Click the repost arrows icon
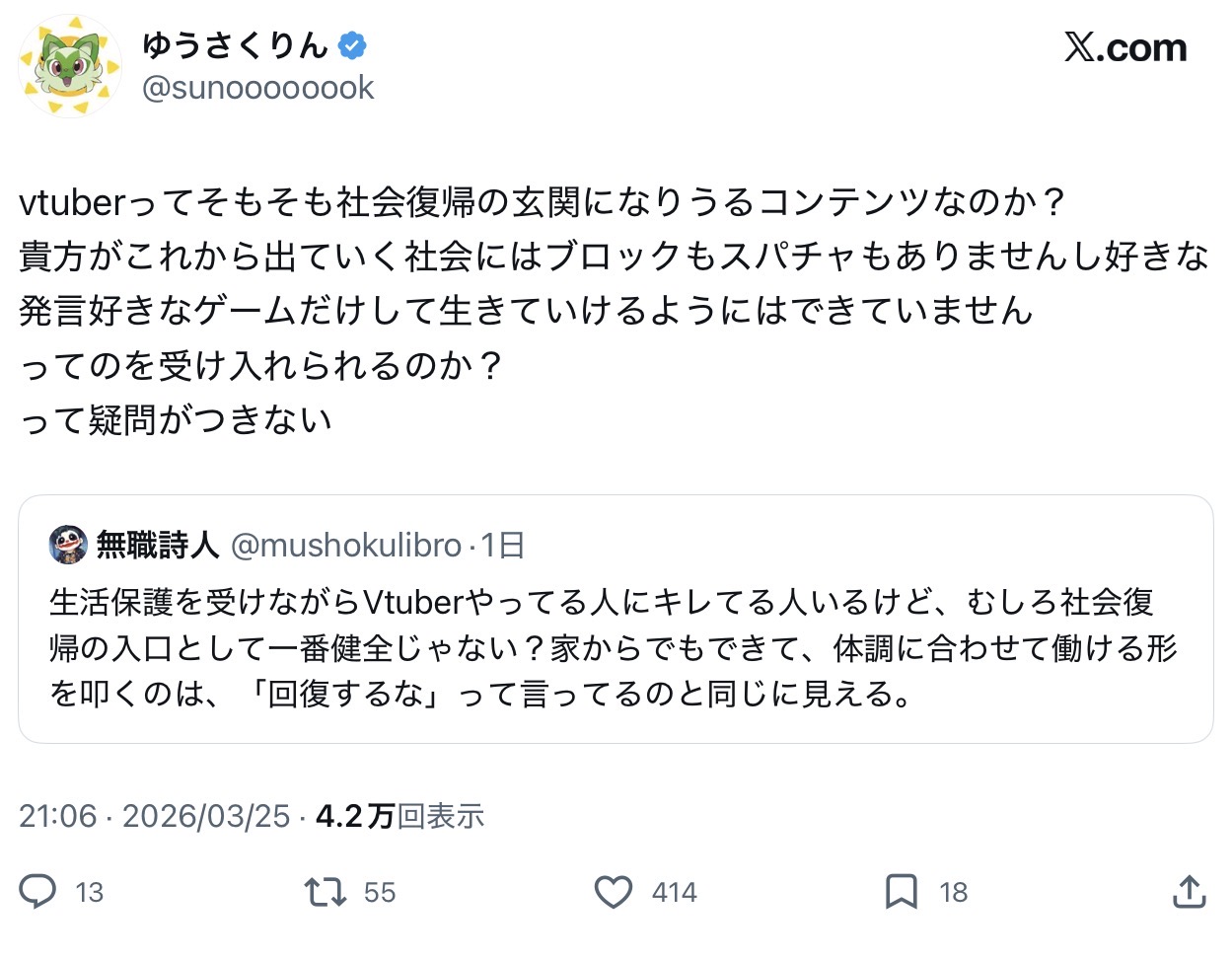This screenshot has height=960, width=1232. click(326, 892)
